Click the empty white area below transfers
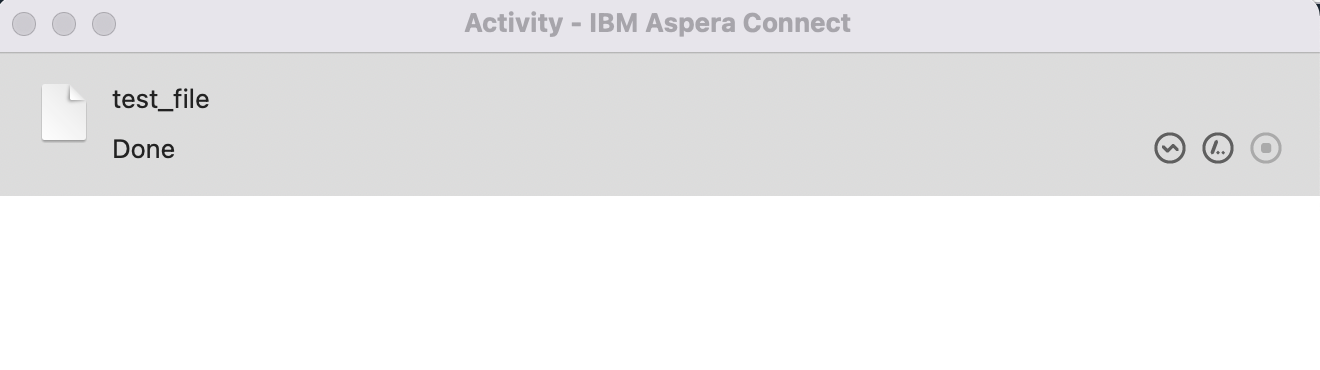This screenshot has height=370, width=1320. 660,283
